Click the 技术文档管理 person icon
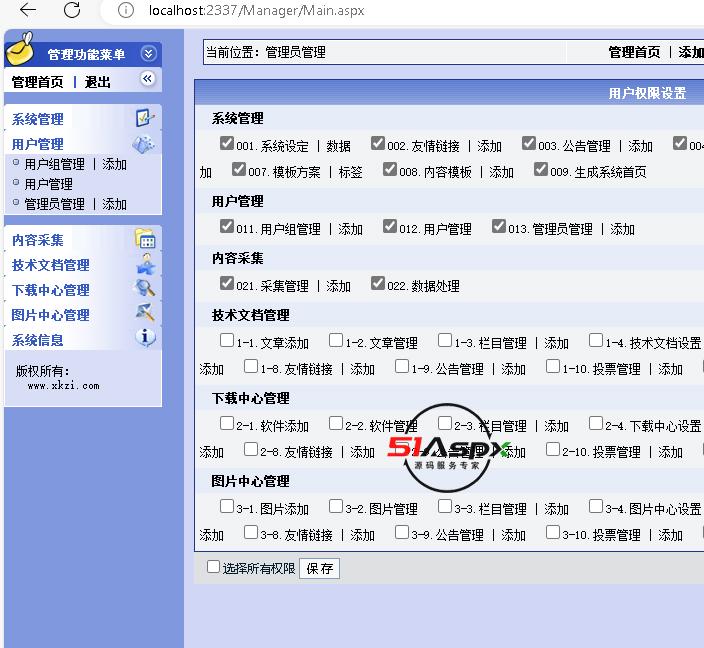Viewport: 704px width, 648px height. click(x=146, y=264)
